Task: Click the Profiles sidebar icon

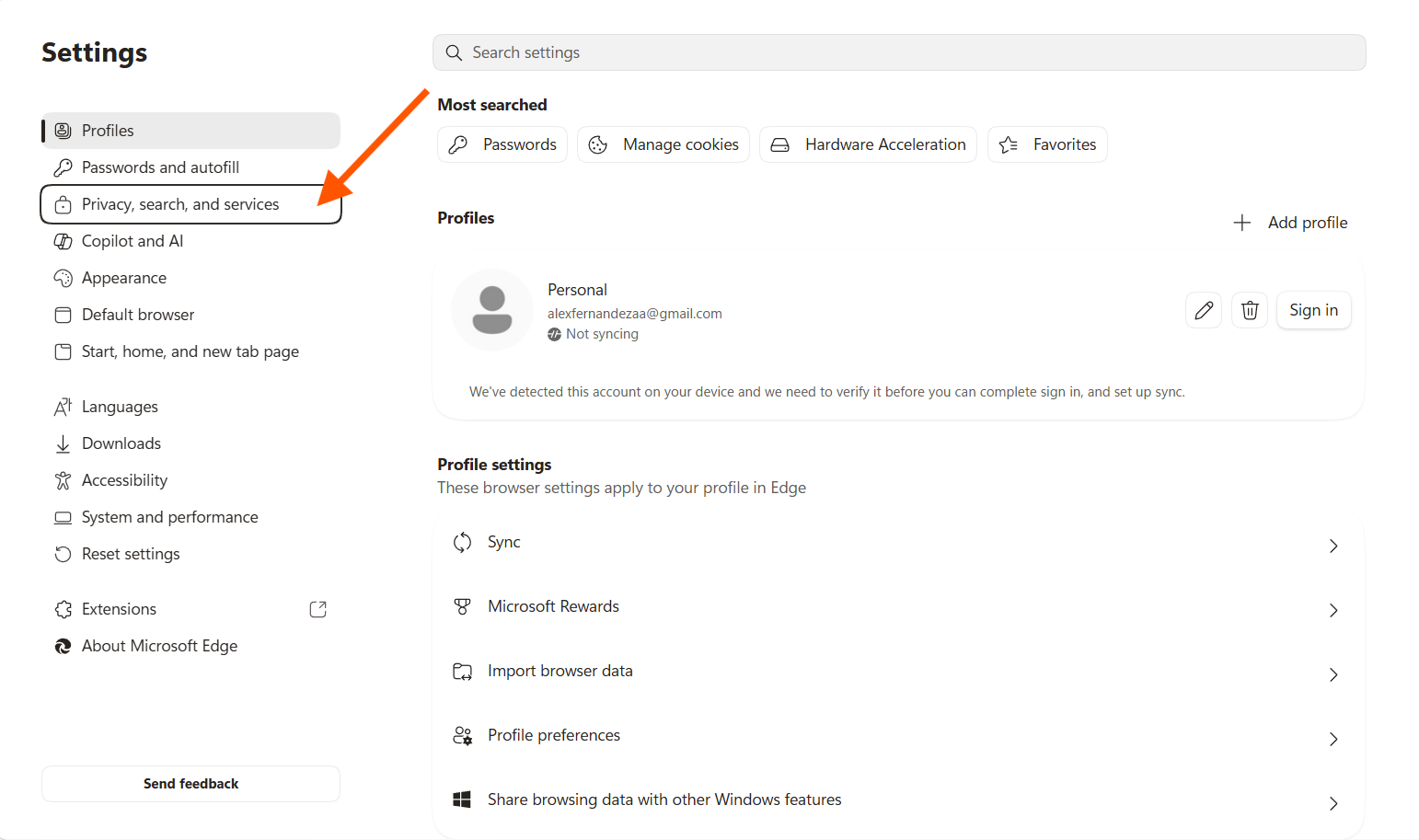Action: [x=63, y=131]
